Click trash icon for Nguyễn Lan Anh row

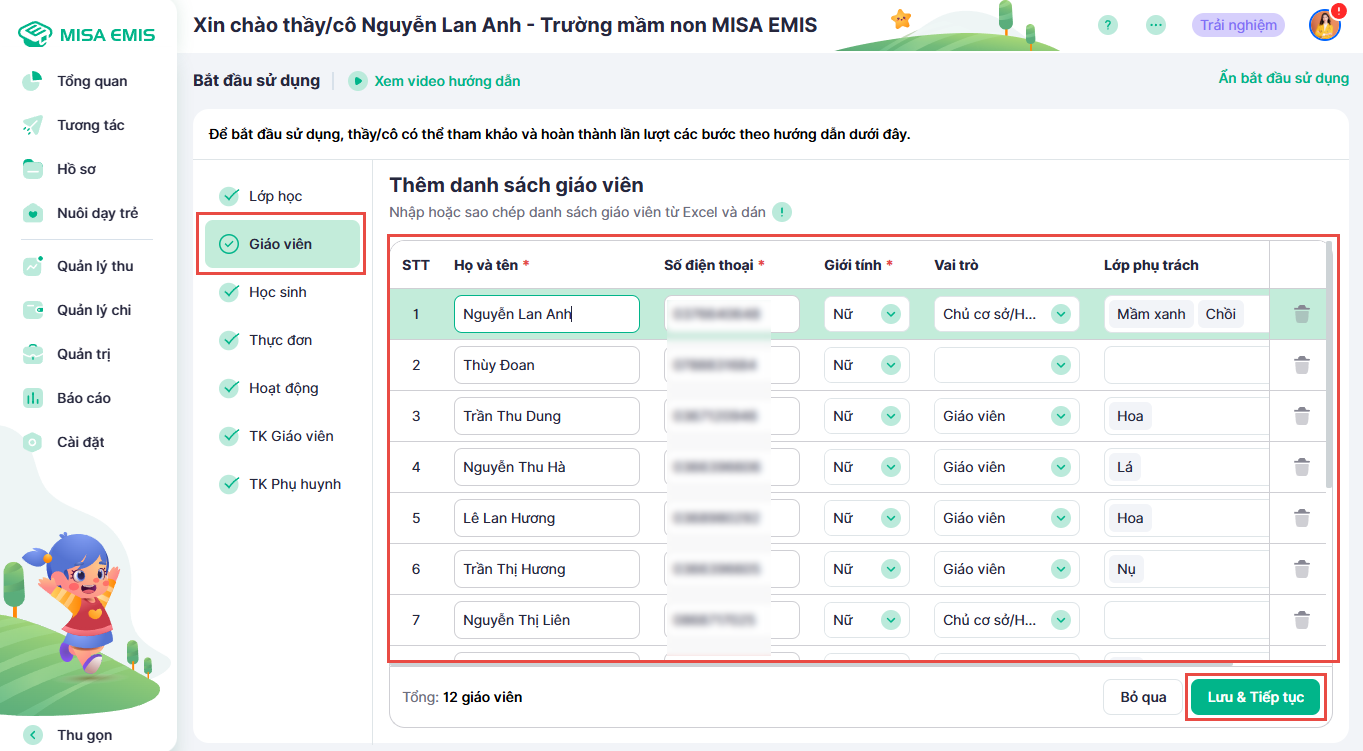[x=1301, y=314]
